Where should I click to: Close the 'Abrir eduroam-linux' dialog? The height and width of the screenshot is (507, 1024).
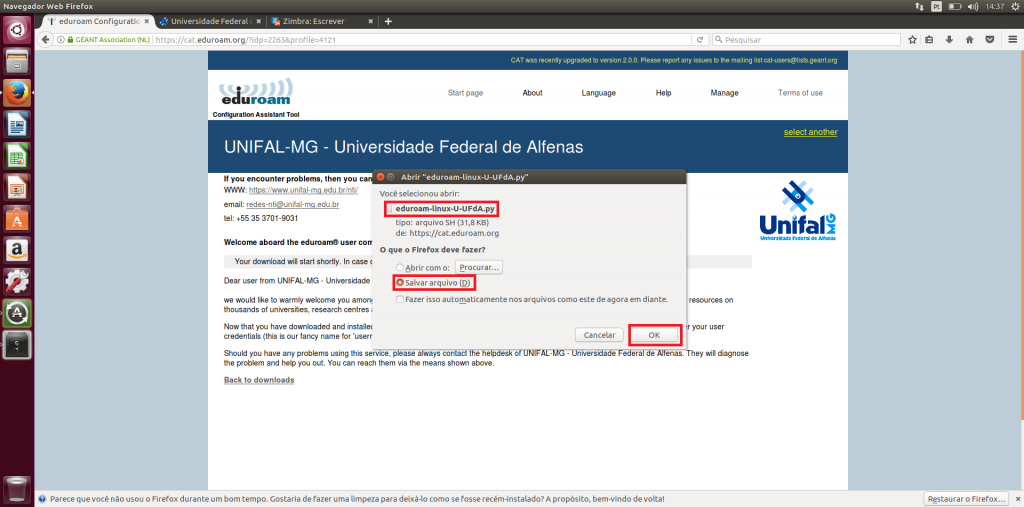coord(381,176)
